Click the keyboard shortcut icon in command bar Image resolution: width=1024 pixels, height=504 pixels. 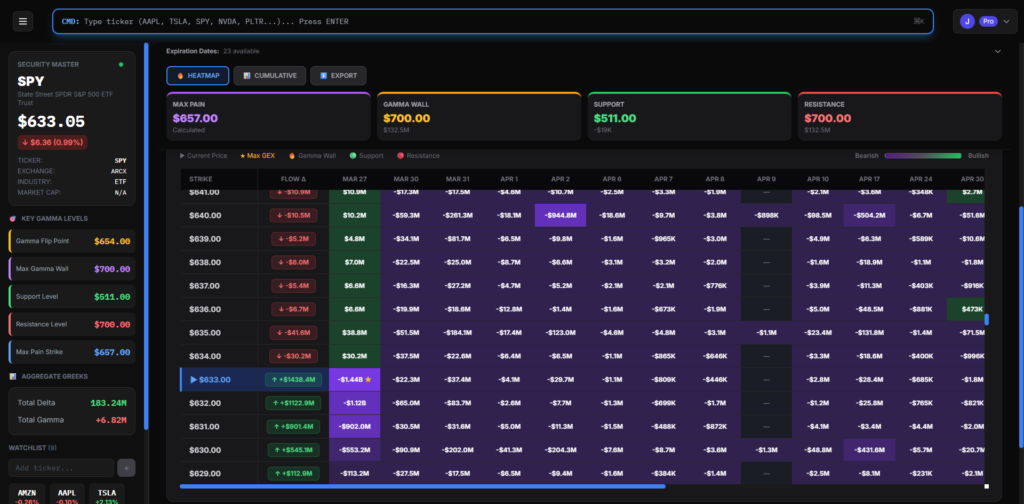[919, 22]
